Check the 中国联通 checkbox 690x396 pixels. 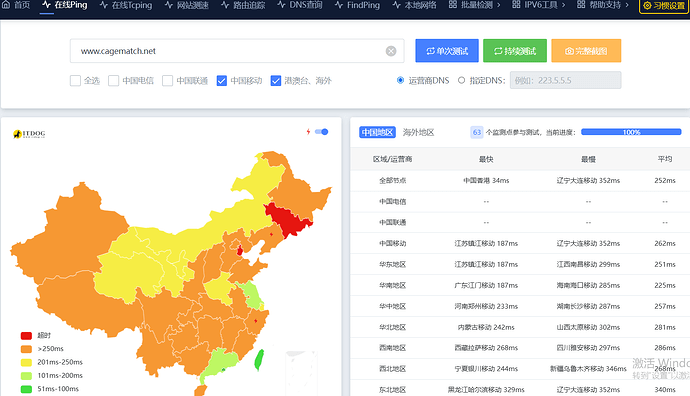click(x=167, y=81)
